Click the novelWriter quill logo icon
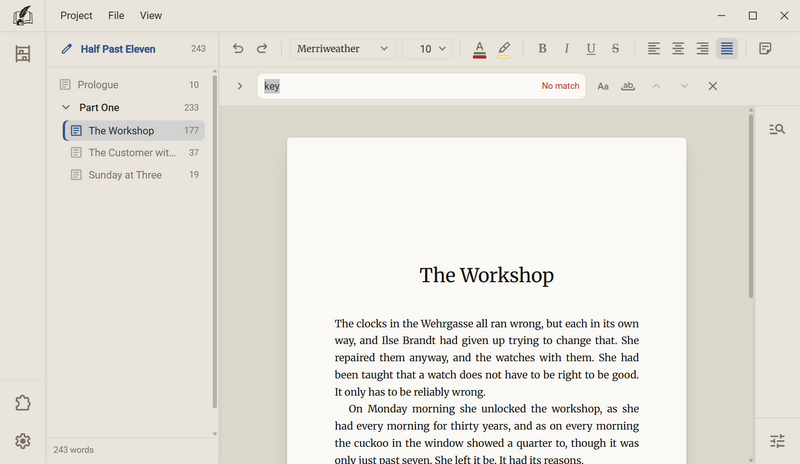Screen dimensions: 800x464 [x=22, y=16]
